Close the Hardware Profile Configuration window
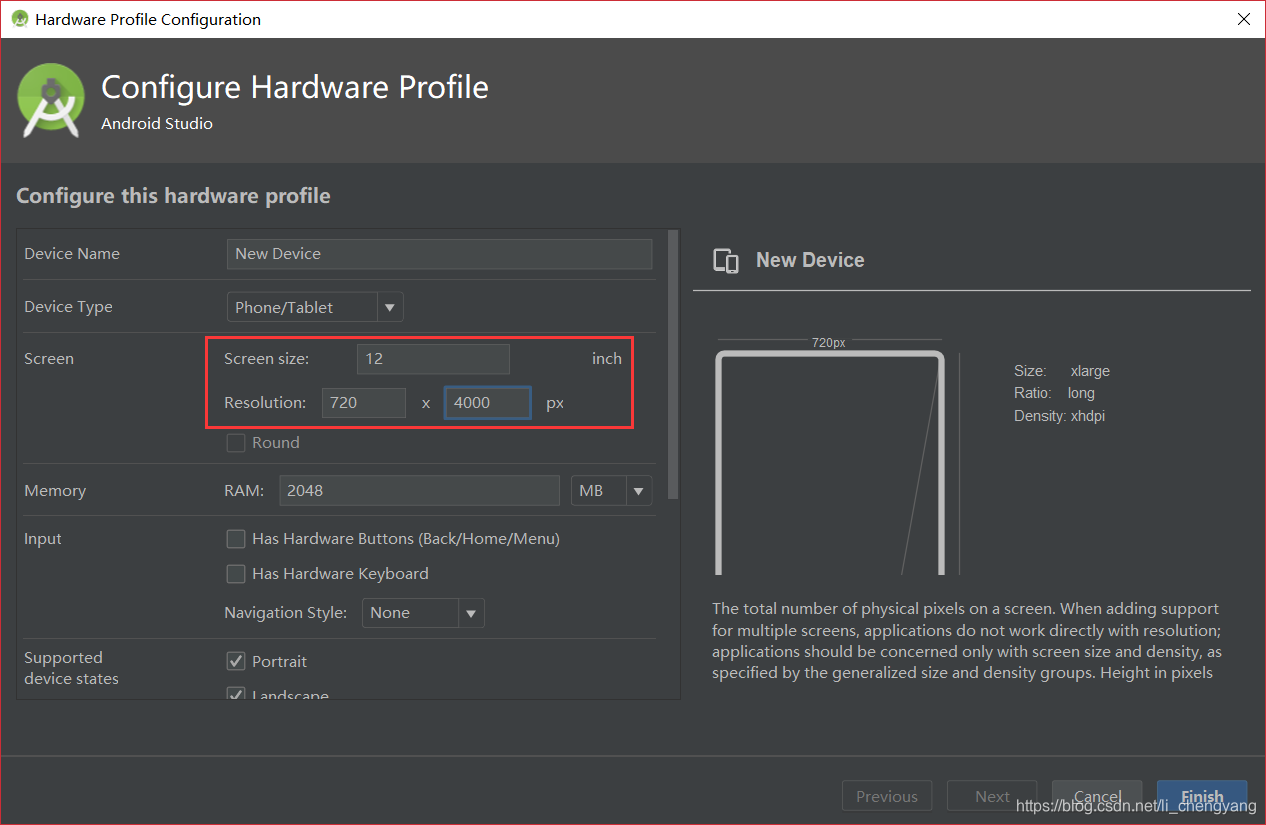Viewport: 1266px width, 825px height. coord(1244,19)
